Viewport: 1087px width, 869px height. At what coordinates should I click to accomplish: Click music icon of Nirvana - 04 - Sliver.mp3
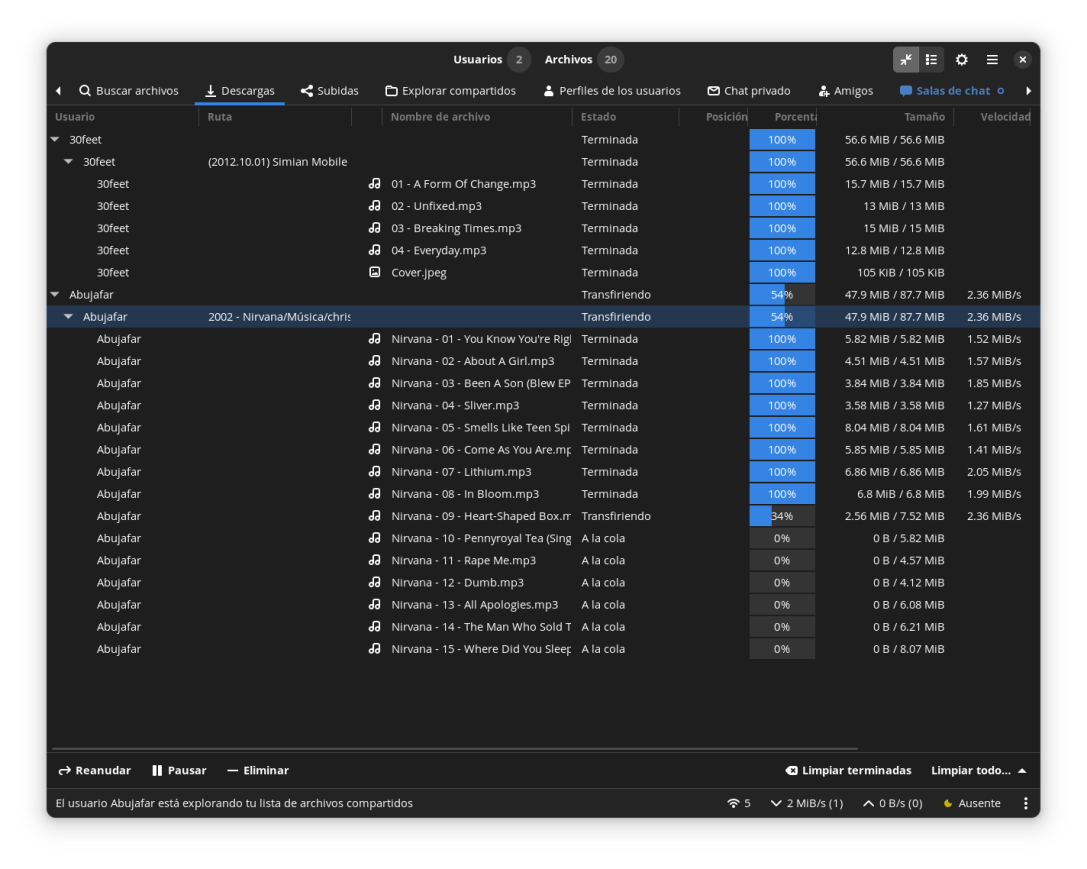pos(374,405)
